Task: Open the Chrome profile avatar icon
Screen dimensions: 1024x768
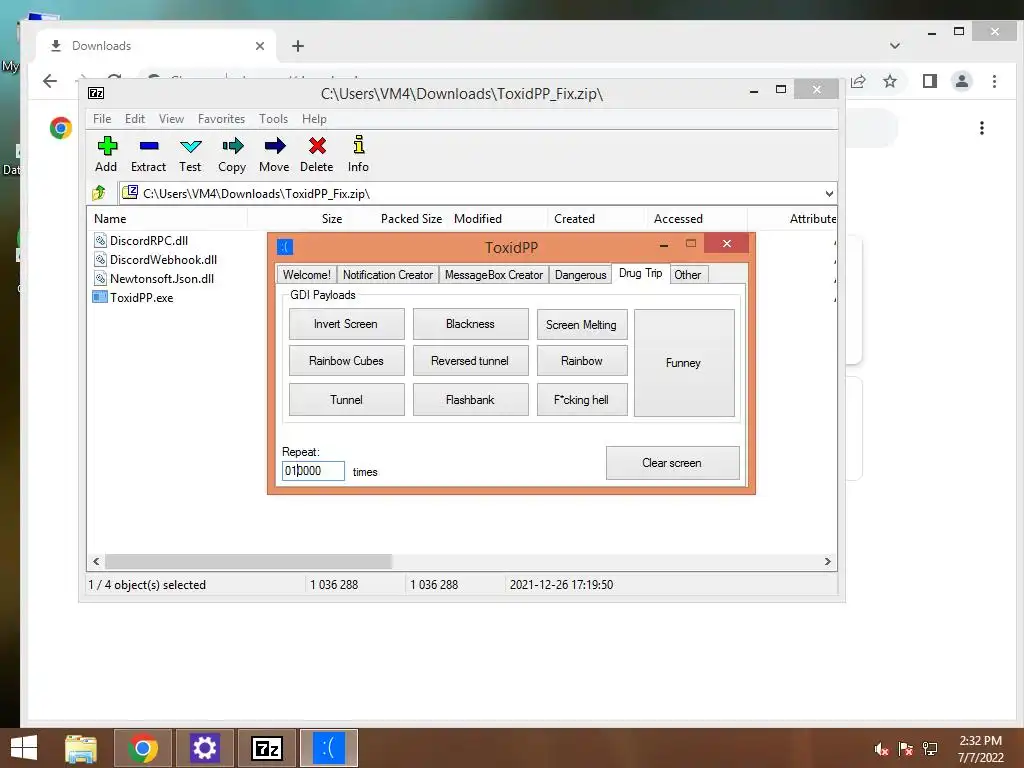Action: pos(961,81)
